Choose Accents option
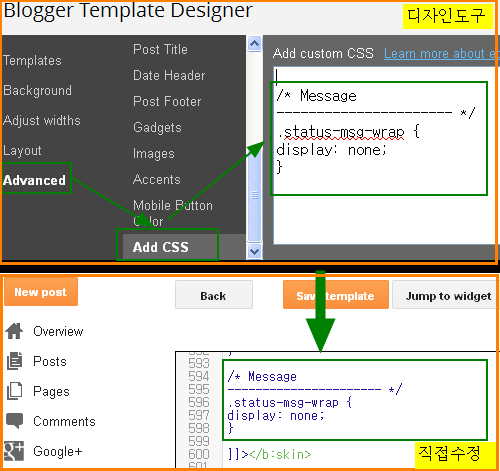 pos(157,179)
